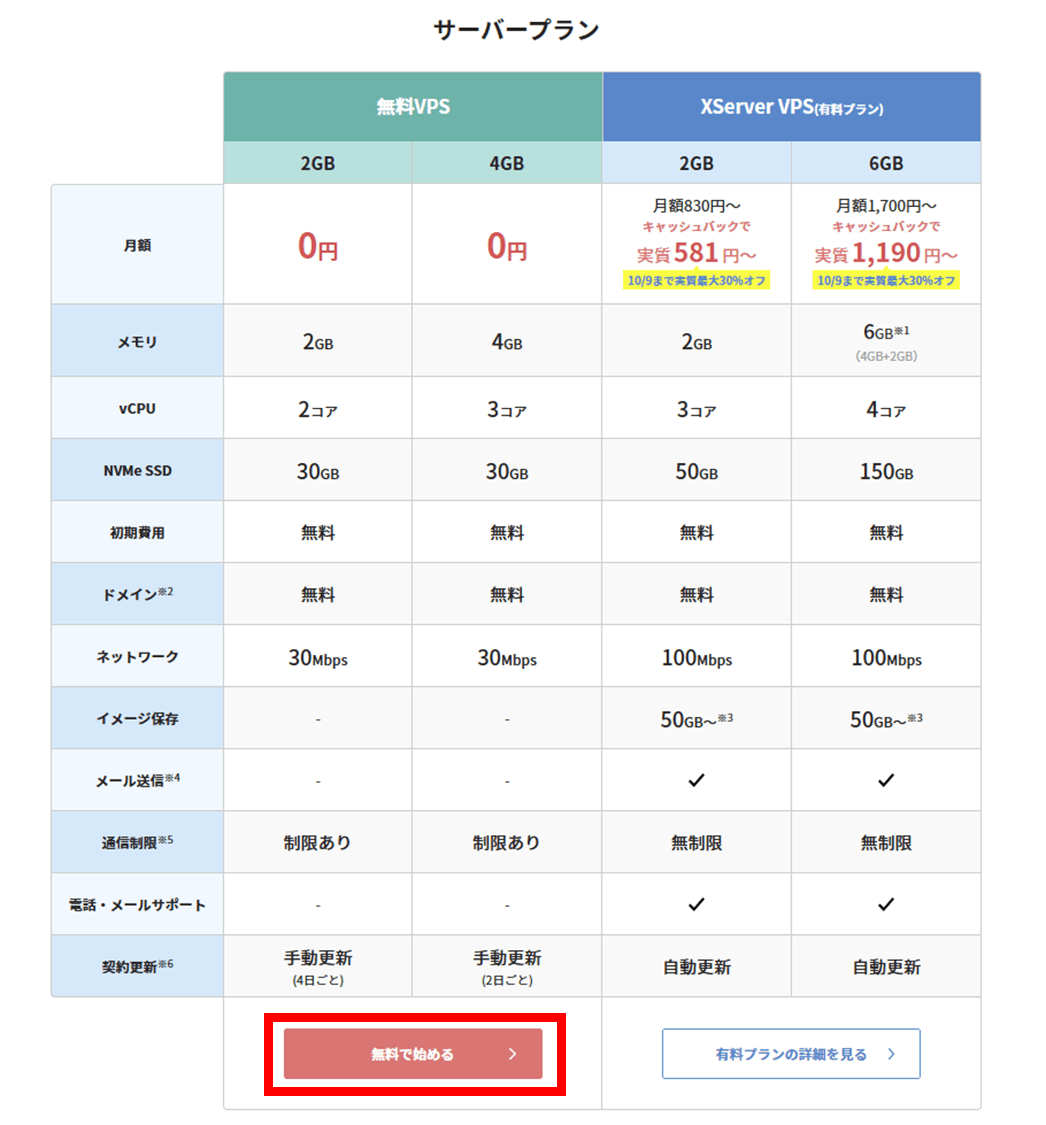Click the 無料で始める button
Image resolution: width=1046 pixels, height=1125 pixels.
412,1054
